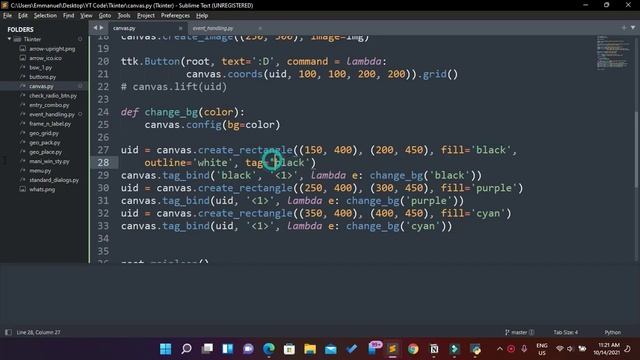The width and height of the screenshot is (640, 360).
Task: Go to previous tab with left arrow
Action: pos(95,28)
